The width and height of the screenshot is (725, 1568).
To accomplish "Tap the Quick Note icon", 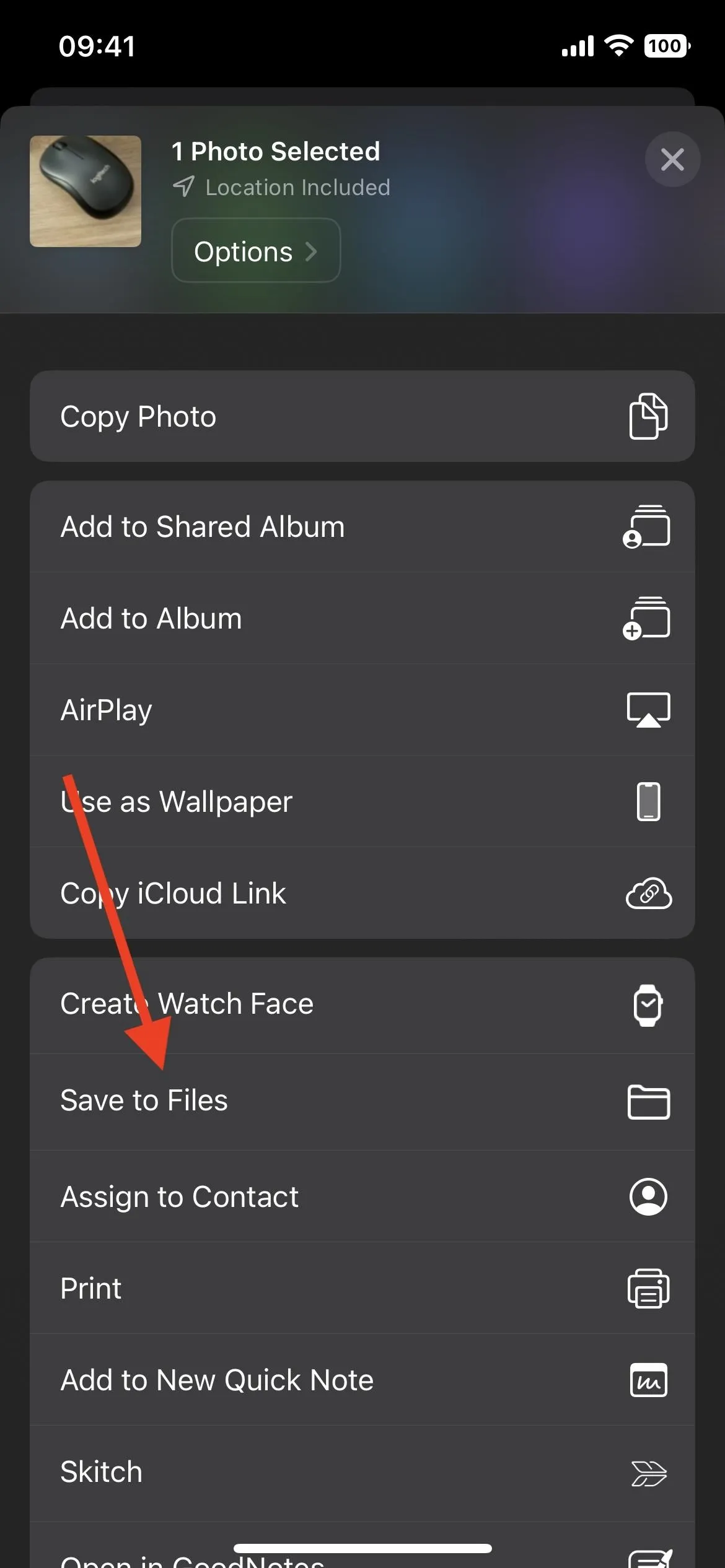I will 648,1380.
